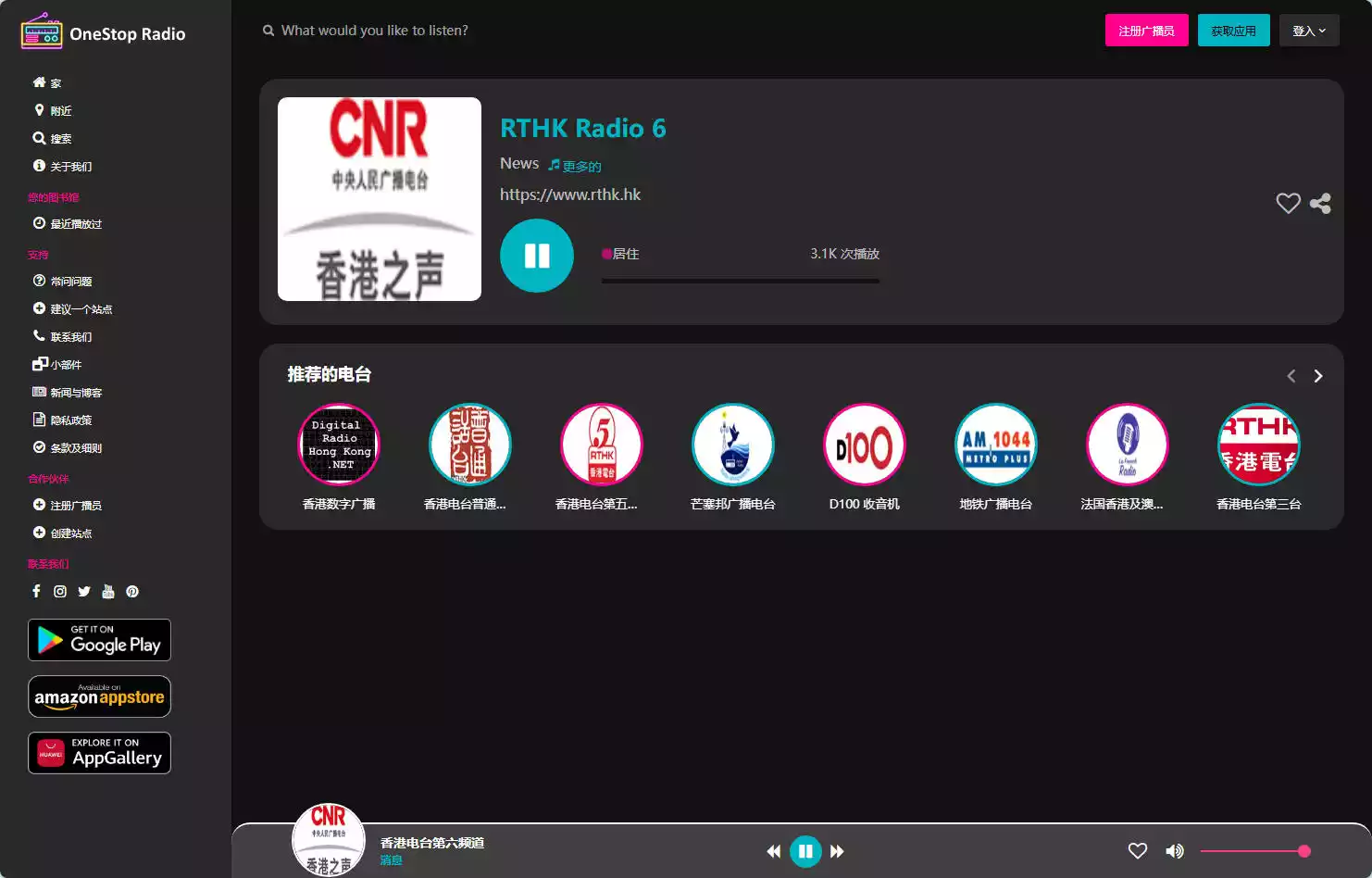The image size is (1372, 878).
Task: Select Suggest a Station (建议一个站点)
Action: click(x=72, y=308)
